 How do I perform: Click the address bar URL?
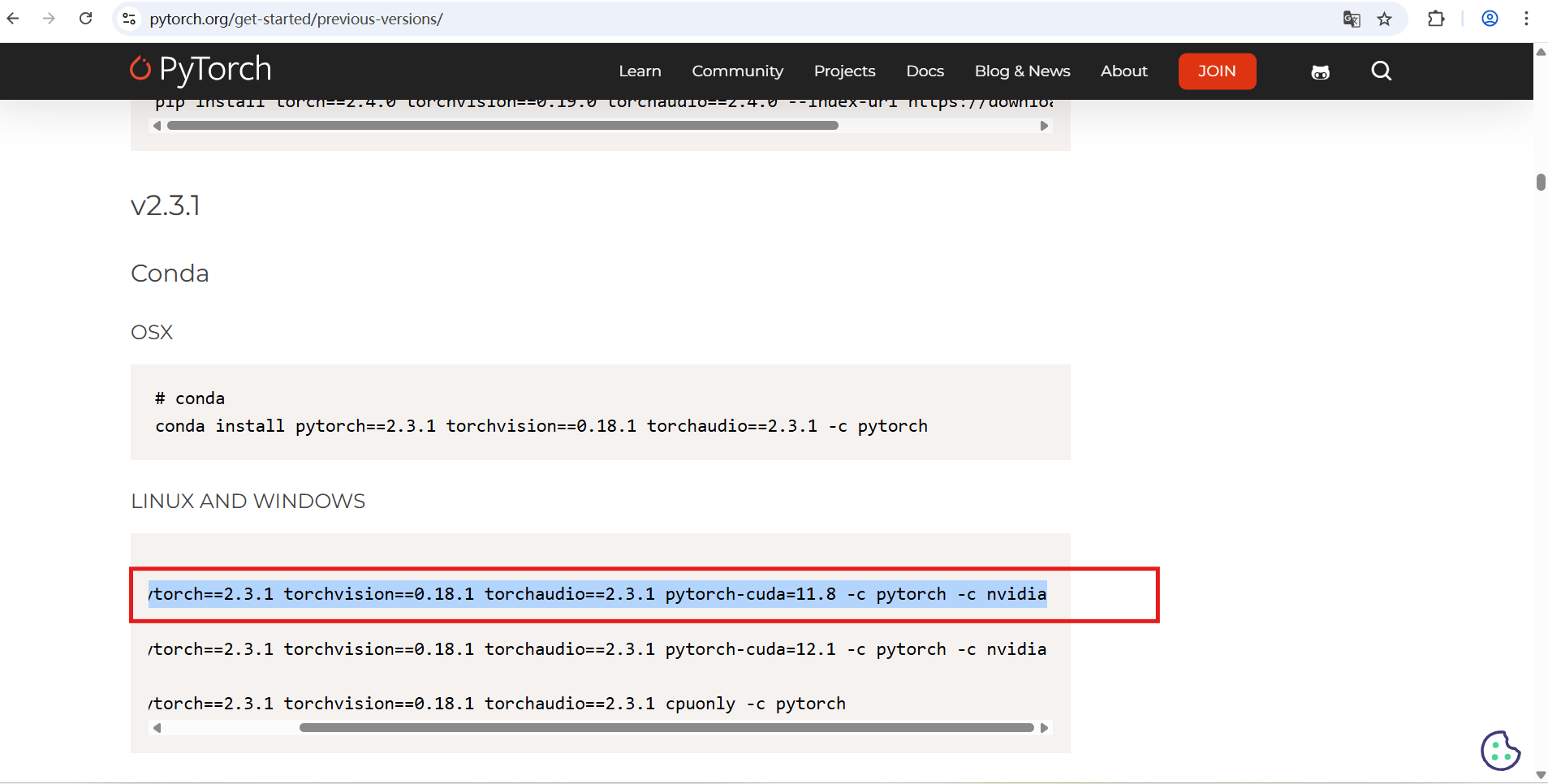click(x=296, y=19)
